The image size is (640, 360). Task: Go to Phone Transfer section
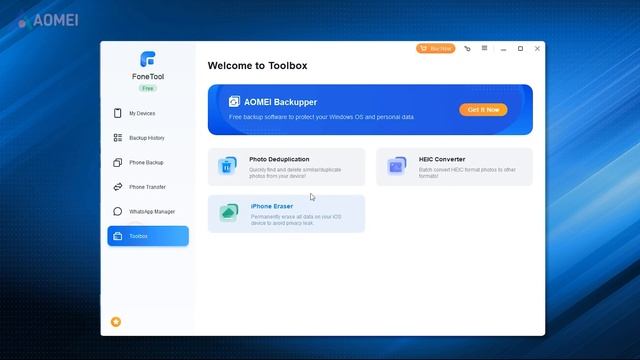pyautogui.click(x=148, y=187)
